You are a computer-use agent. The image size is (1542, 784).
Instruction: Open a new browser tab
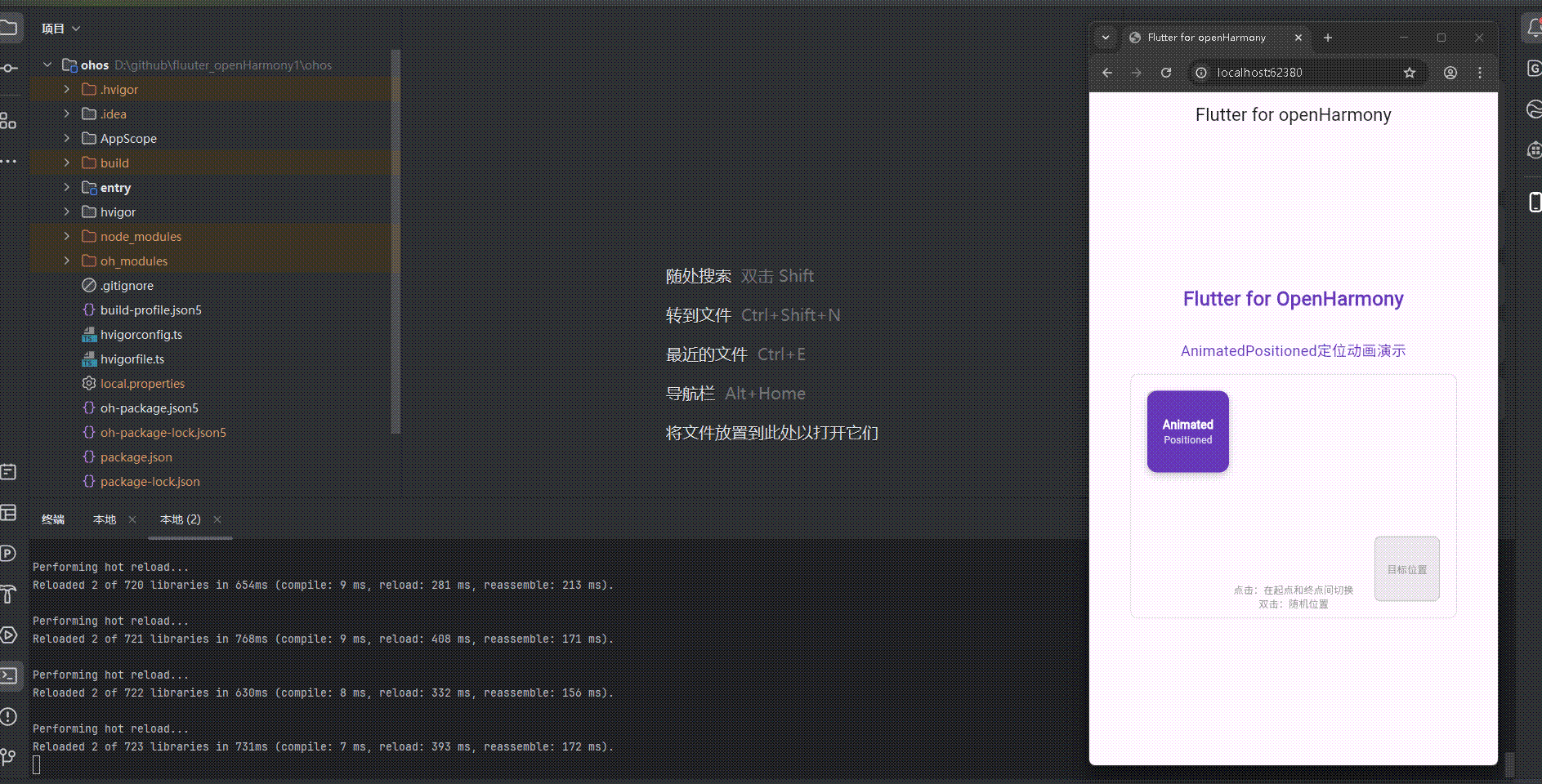(x=1328, y=38)
